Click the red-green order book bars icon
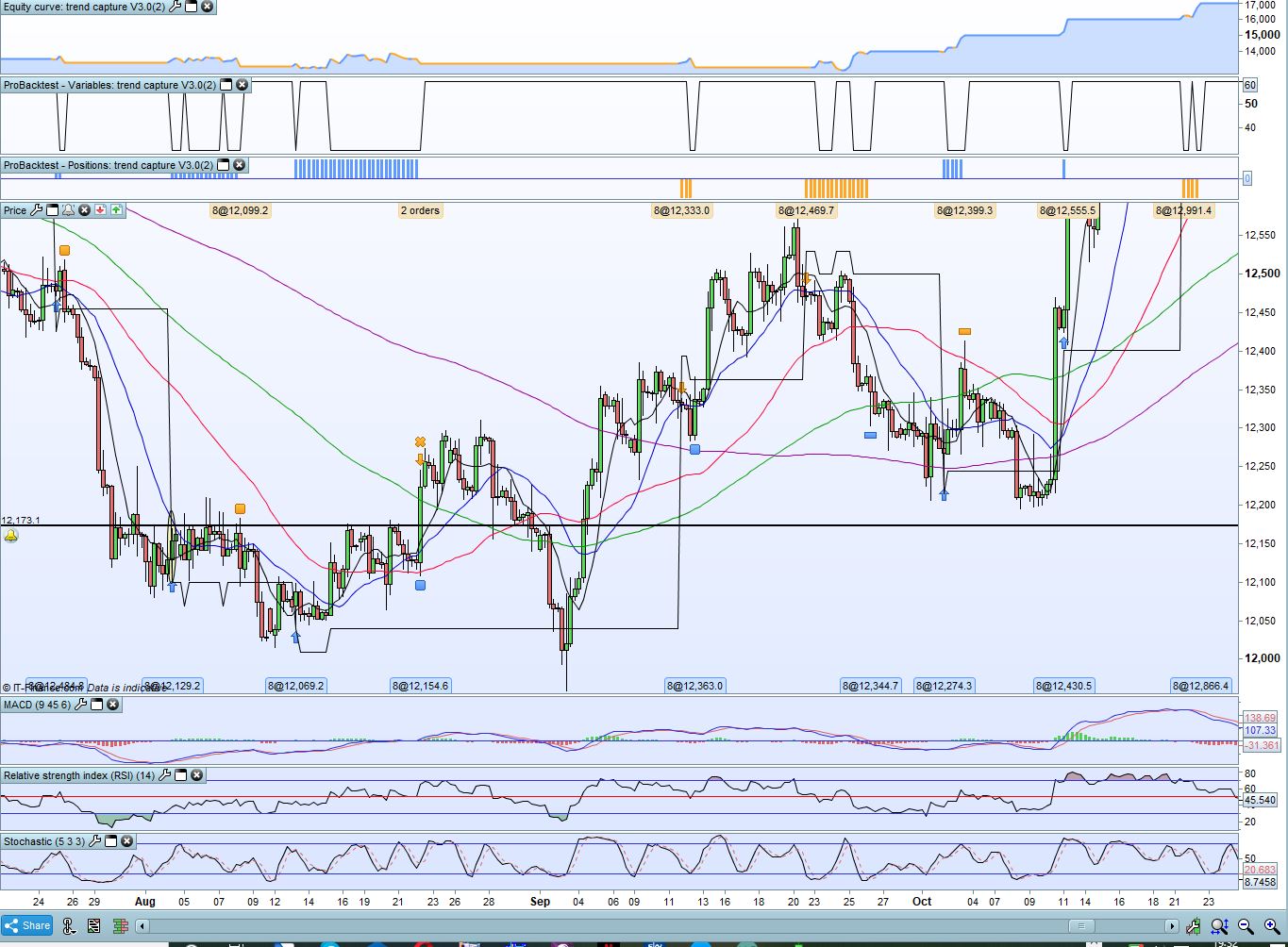 [121, 926]
